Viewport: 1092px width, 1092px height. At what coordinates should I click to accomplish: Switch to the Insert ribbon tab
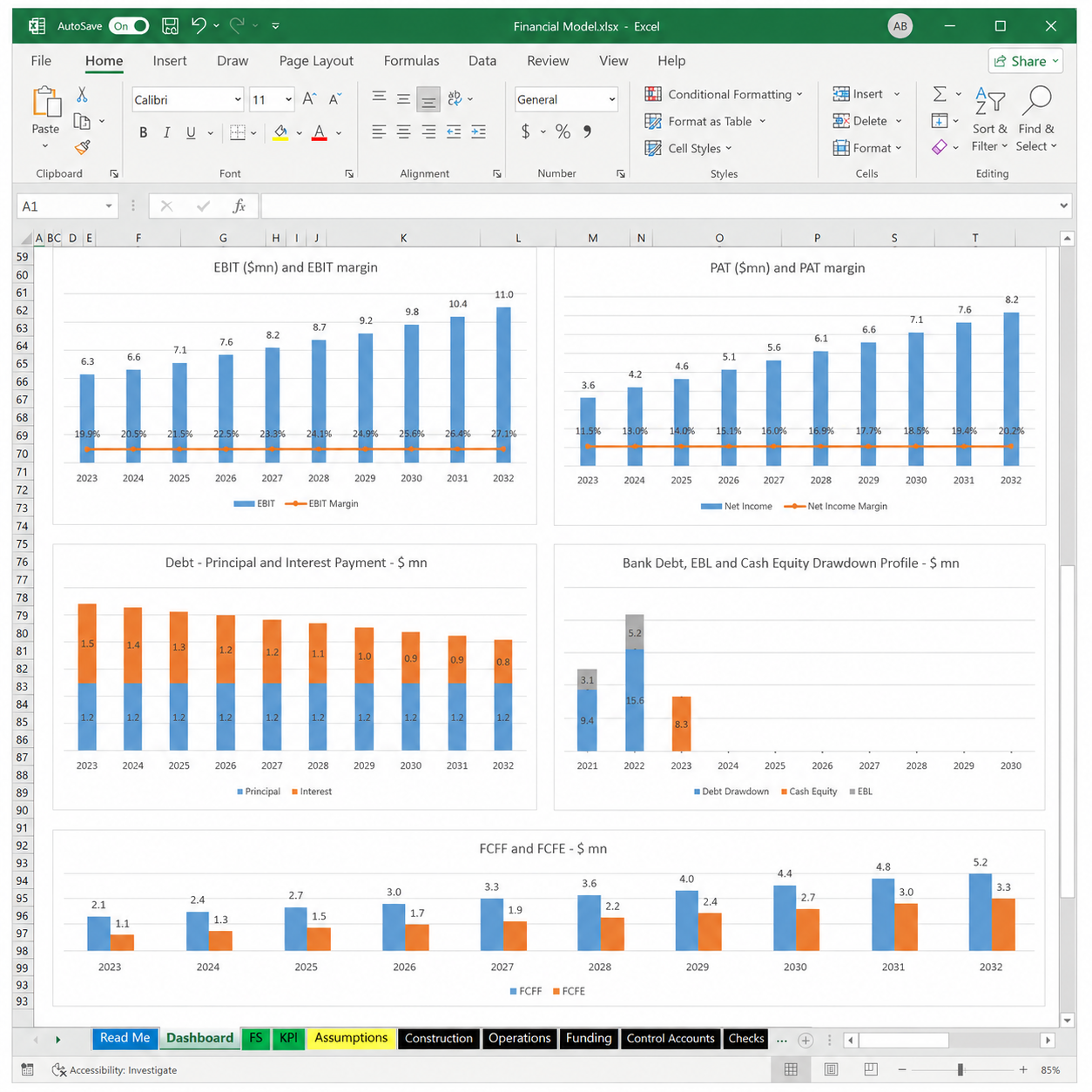(x=170, y=61)
